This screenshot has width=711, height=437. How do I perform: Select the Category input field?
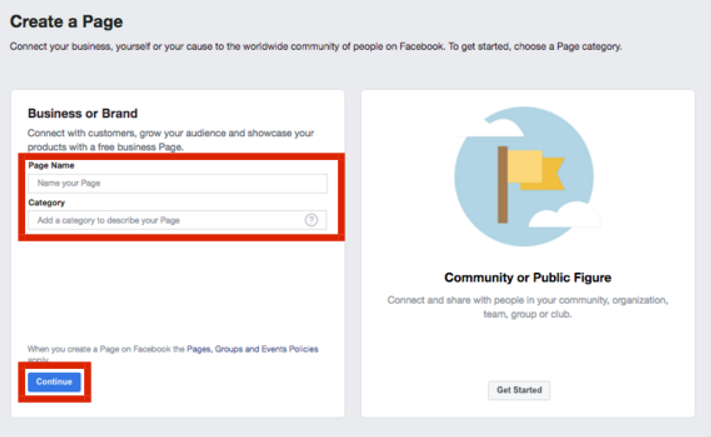click(165, 220)
